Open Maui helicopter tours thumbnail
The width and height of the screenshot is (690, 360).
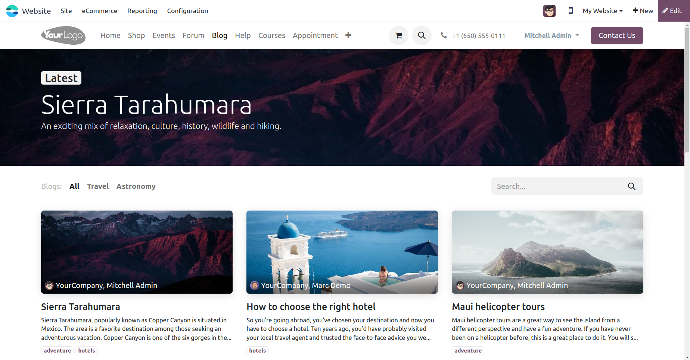coord(547,252)
